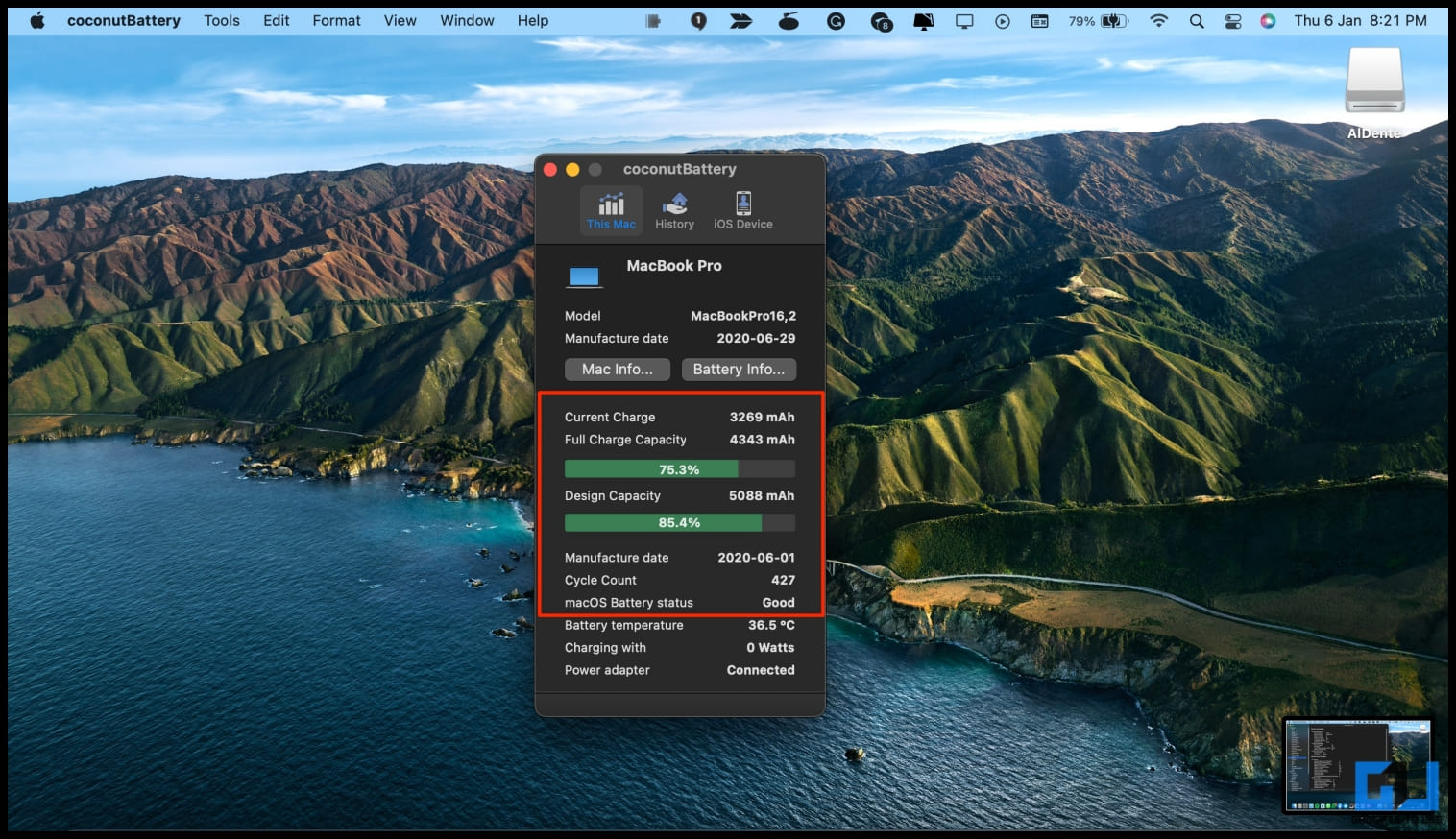This screenshot has width=1456, height=839.
Task: Open the Apple menu
Action: click(37, 20)
